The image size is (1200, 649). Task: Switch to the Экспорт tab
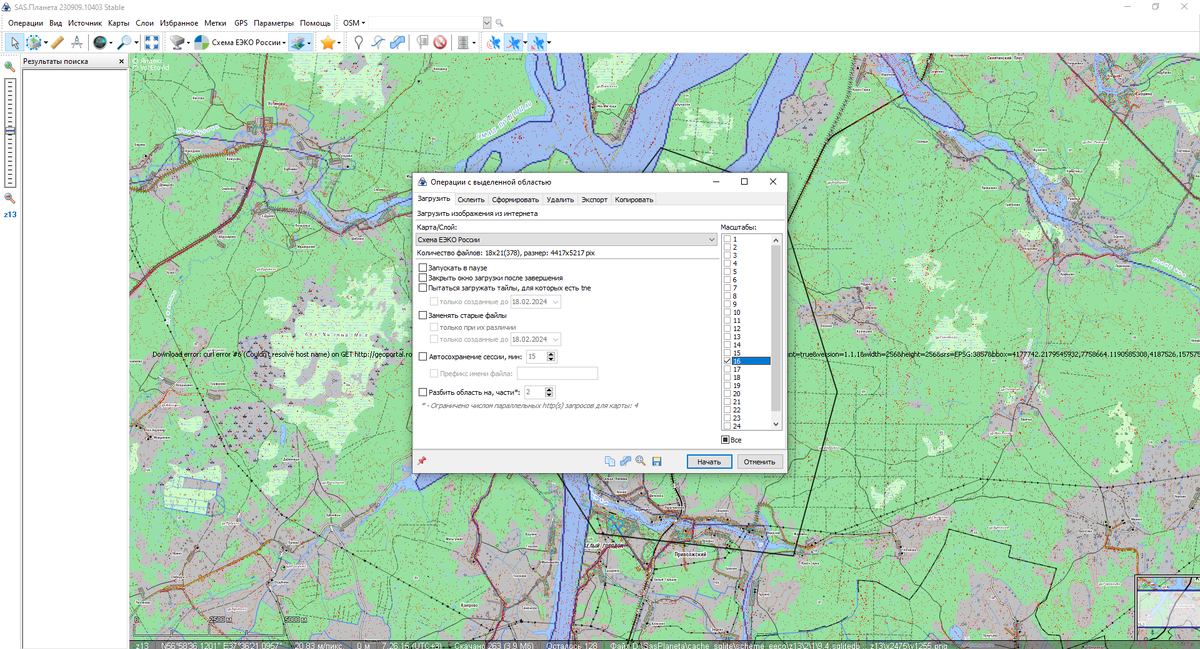[594, 200]
